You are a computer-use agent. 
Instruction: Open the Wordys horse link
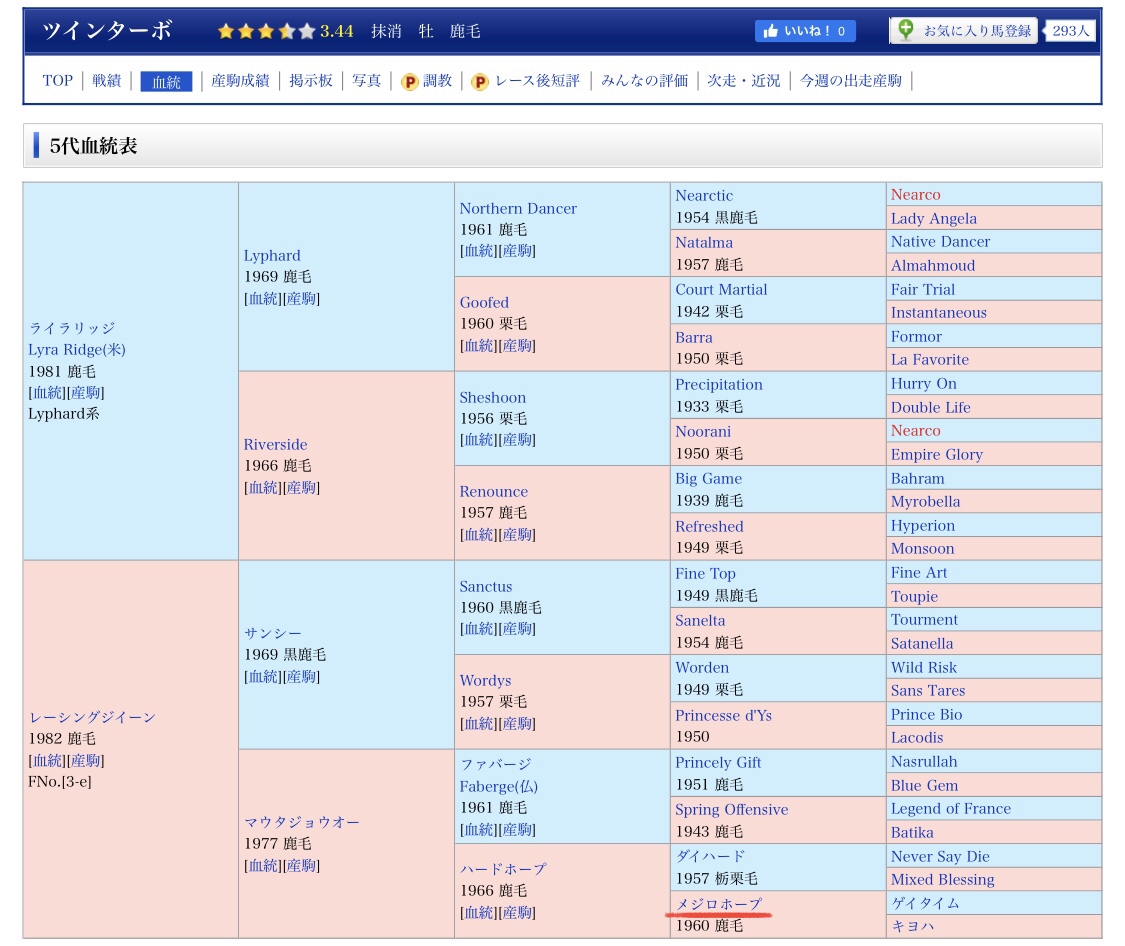pos(486,680)
